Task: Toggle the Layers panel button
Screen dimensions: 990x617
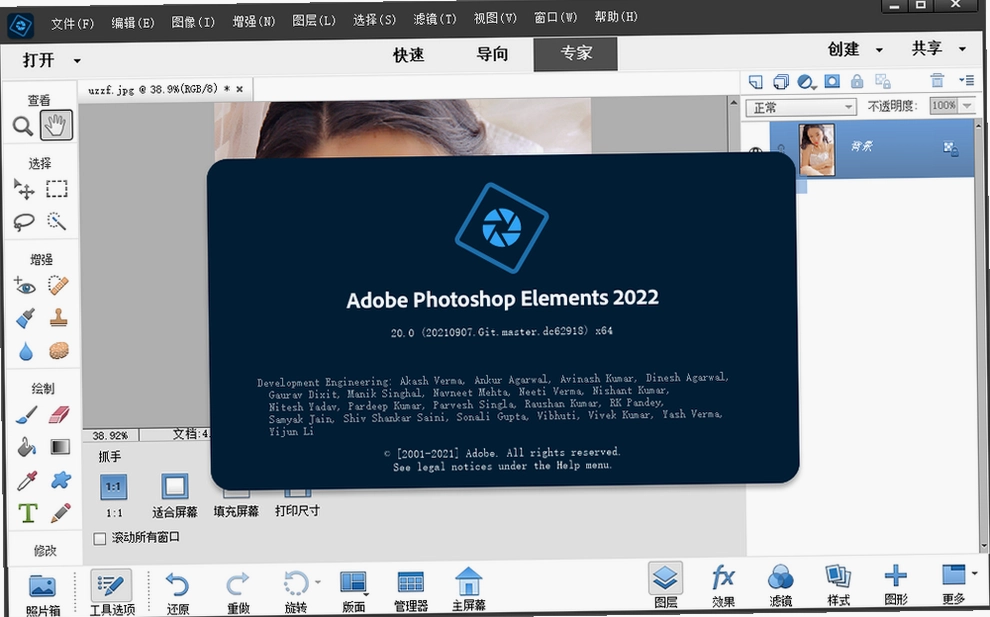Action: pyautogui.click(x=665, y=585)
